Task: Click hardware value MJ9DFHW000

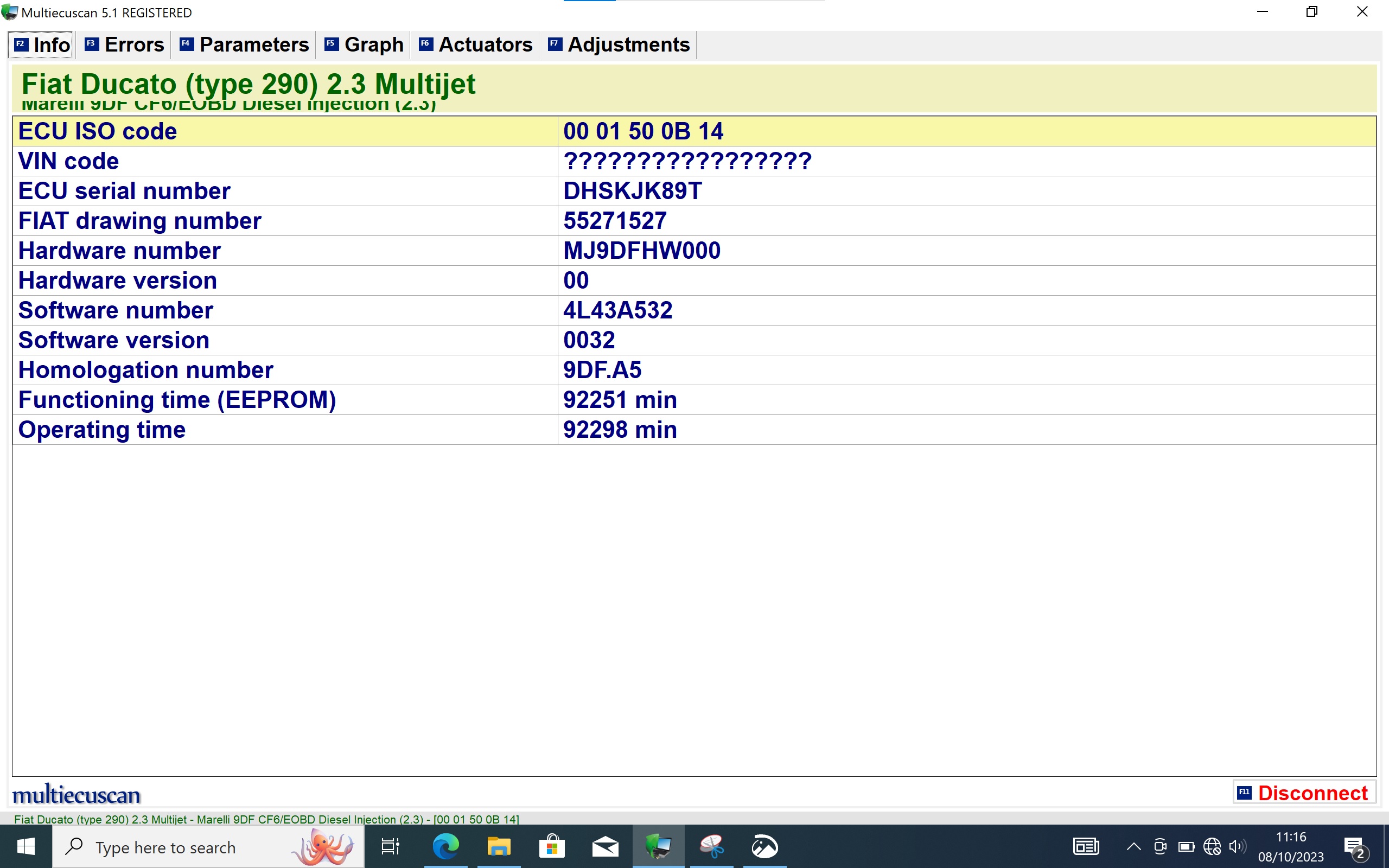Action: click(x=642, y=251)
